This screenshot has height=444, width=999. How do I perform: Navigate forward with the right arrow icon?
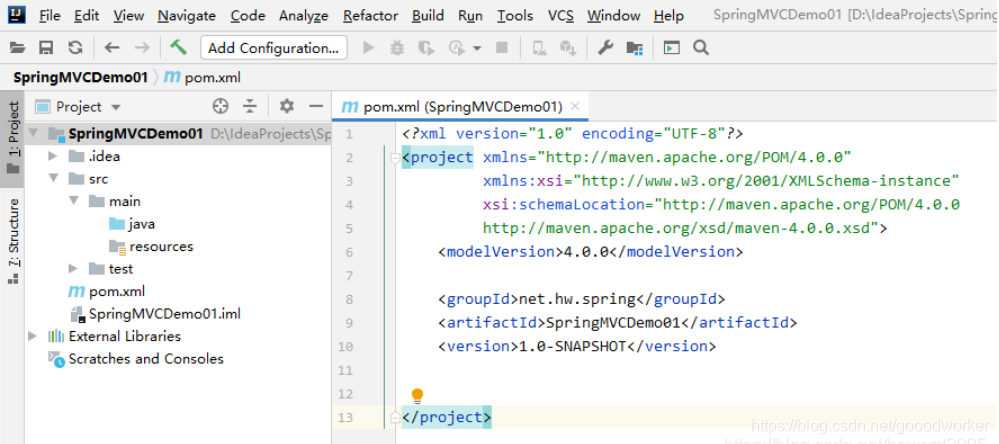click(x=141, y=48)
